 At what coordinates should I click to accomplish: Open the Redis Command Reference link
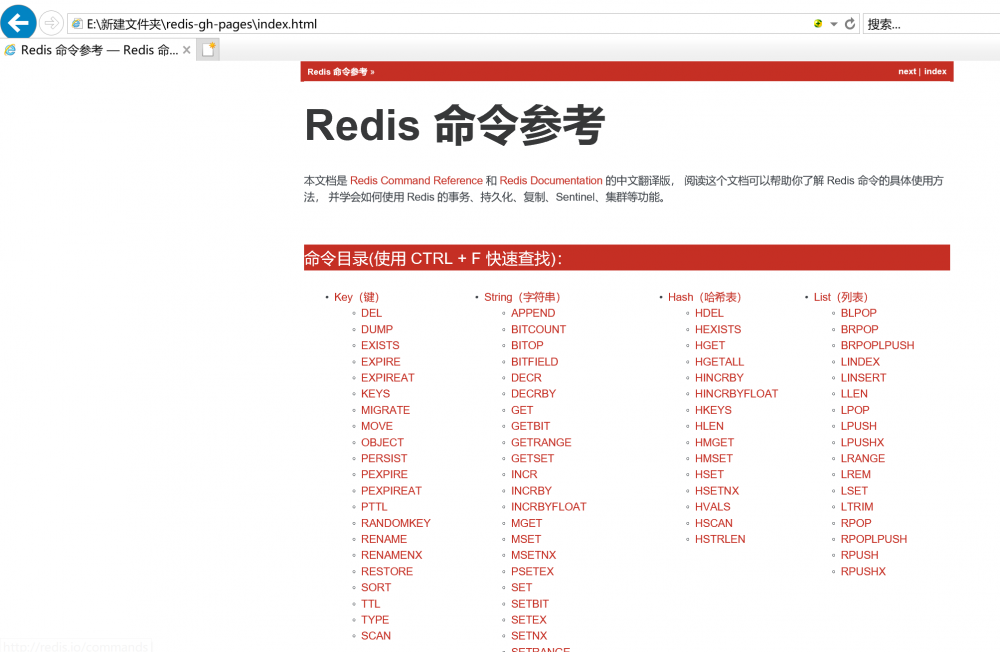tap(415, 181)
